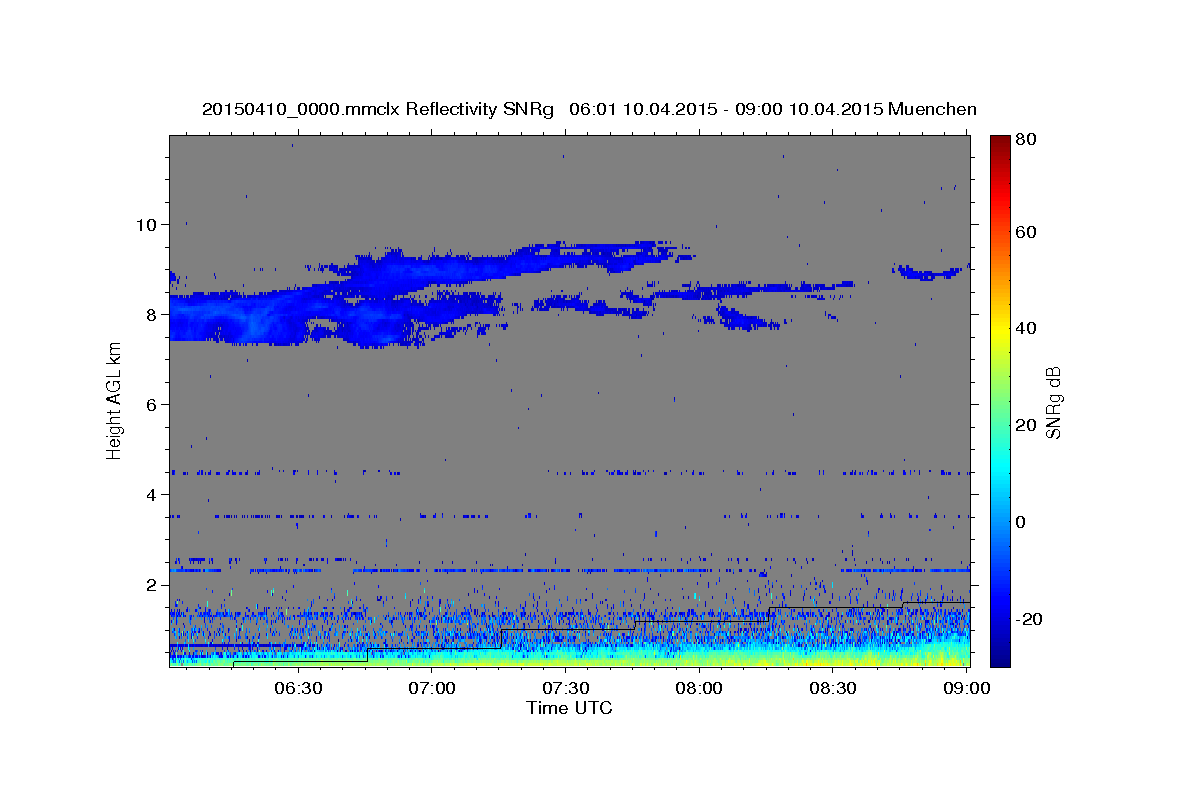Click the colorbar value 80
The width and height of the screenshot is (1200, 800).
pos(1025,139)
